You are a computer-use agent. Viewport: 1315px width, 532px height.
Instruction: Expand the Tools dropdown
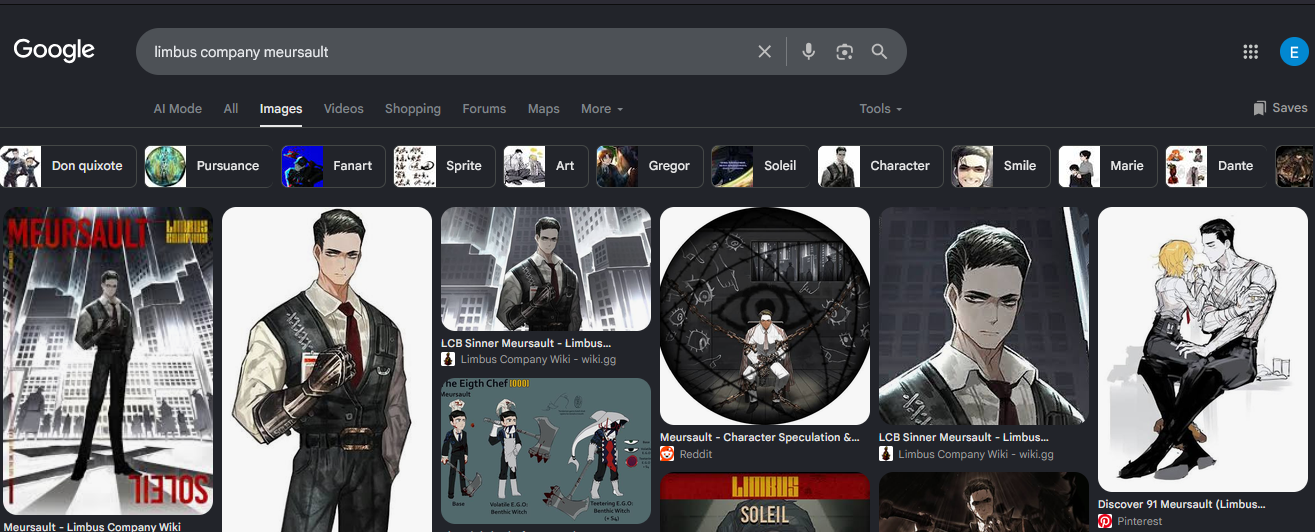pos(881,108)
